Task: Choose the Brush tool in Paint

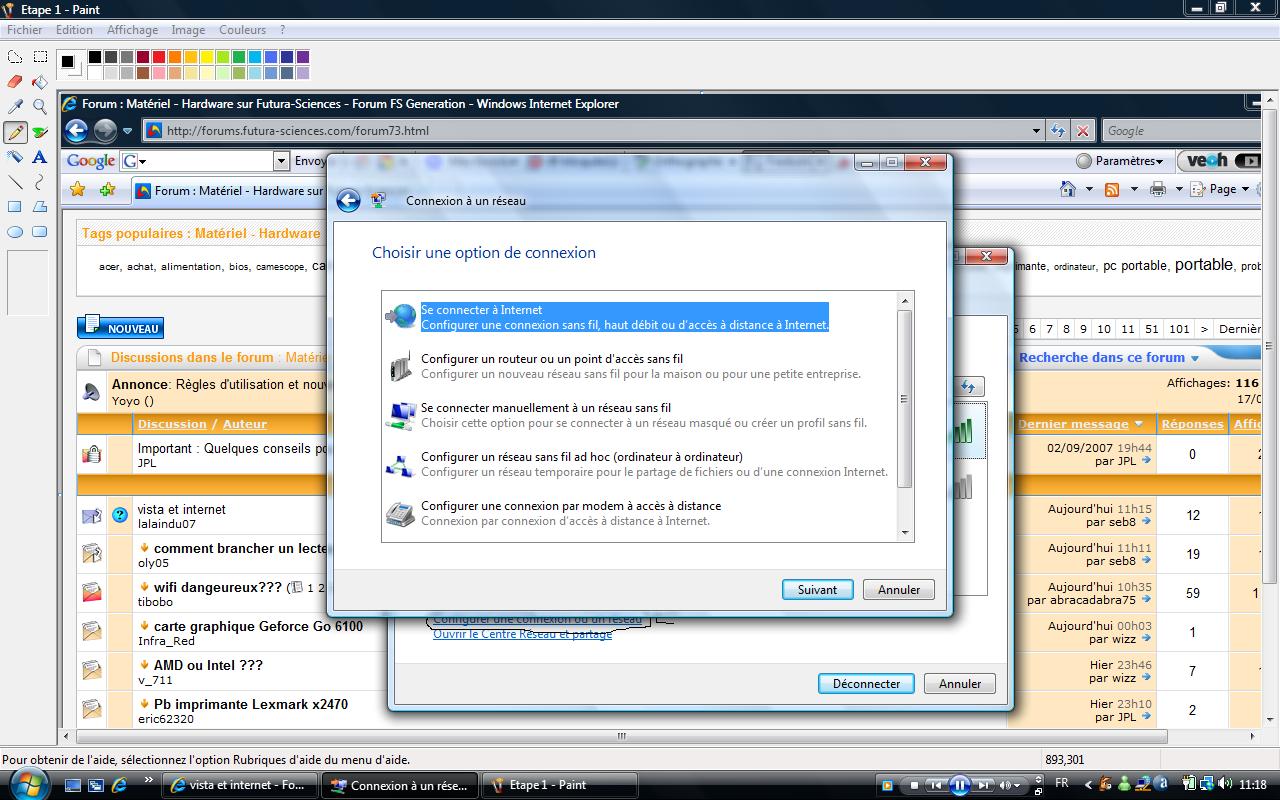Action: pyautogui.click(x=40, y=132)
